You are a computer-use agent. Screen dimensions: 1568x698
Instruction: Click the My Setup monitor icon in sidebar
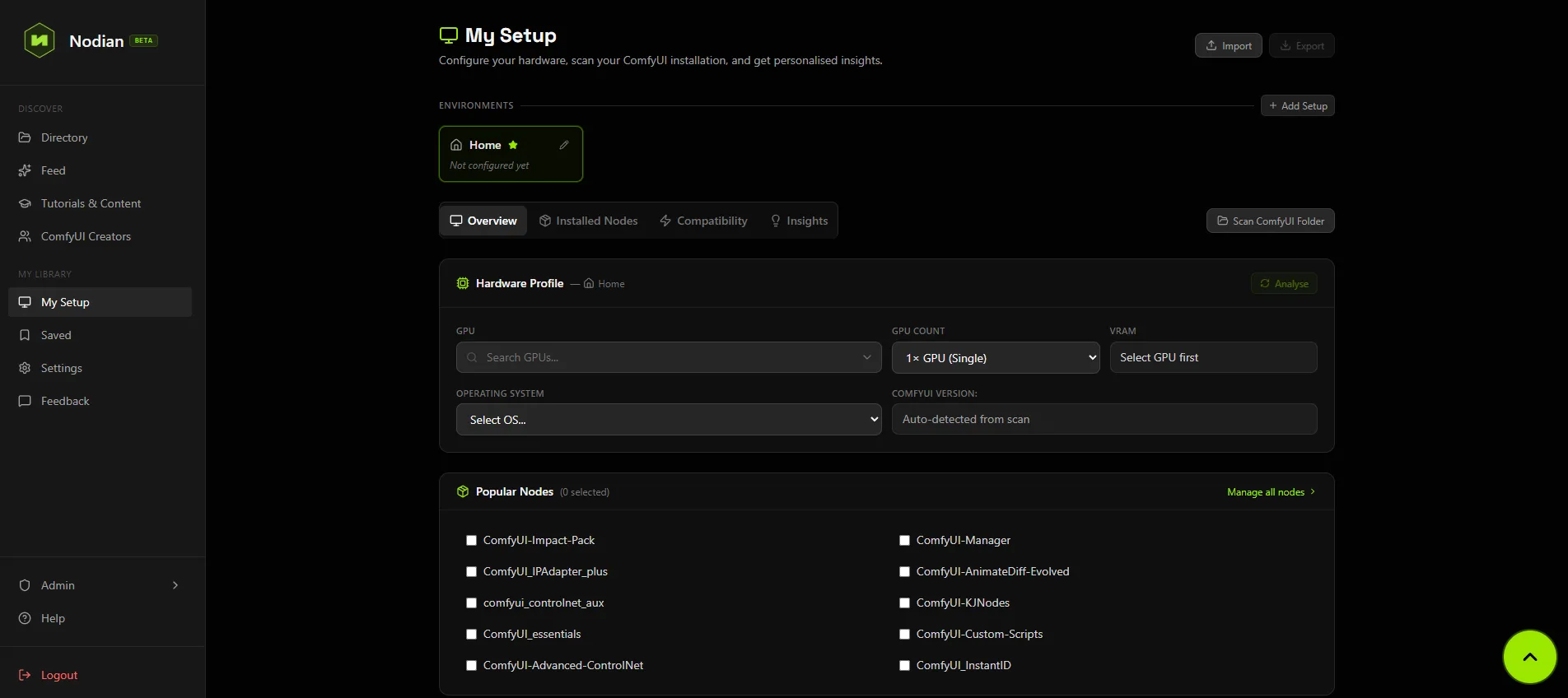pyautogui.click(x=25, y=302)
